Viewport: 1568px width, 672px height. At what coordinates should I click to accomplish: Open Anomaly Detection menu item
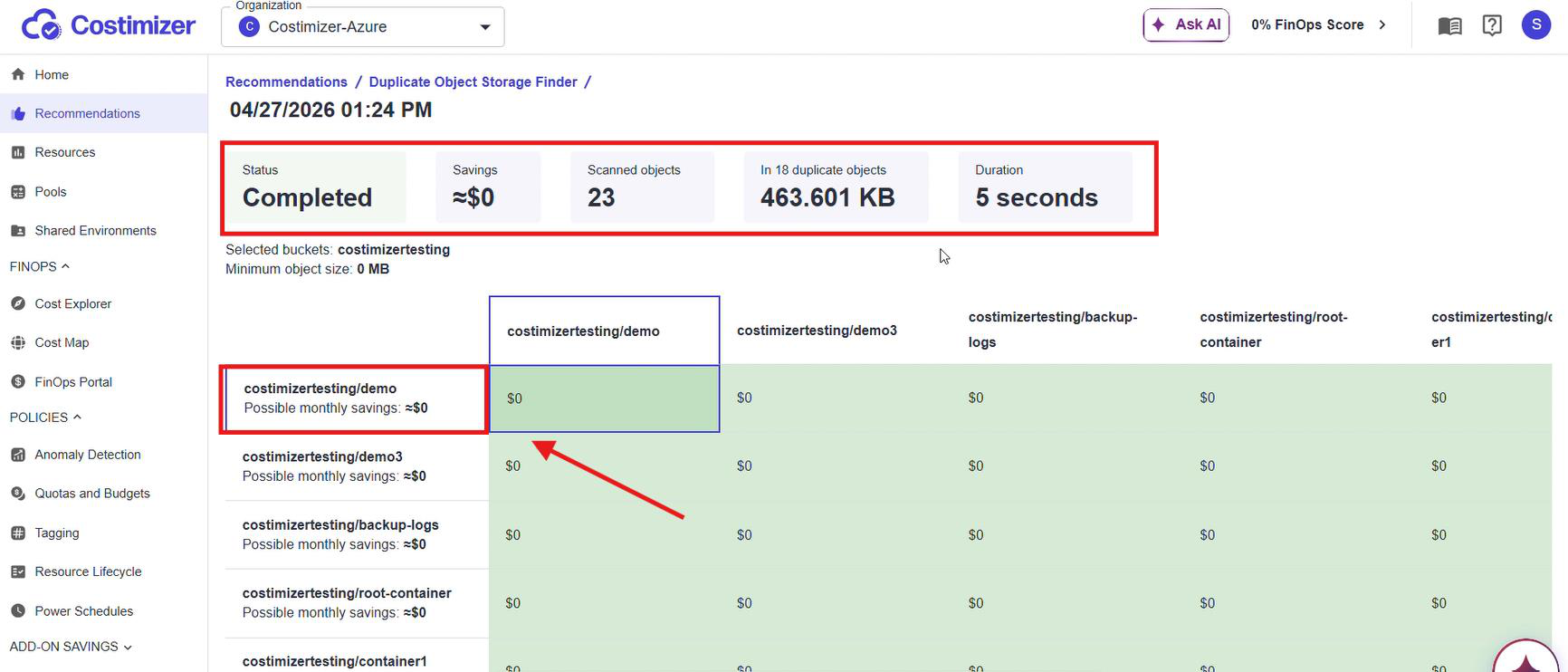(x=103, y=455)
